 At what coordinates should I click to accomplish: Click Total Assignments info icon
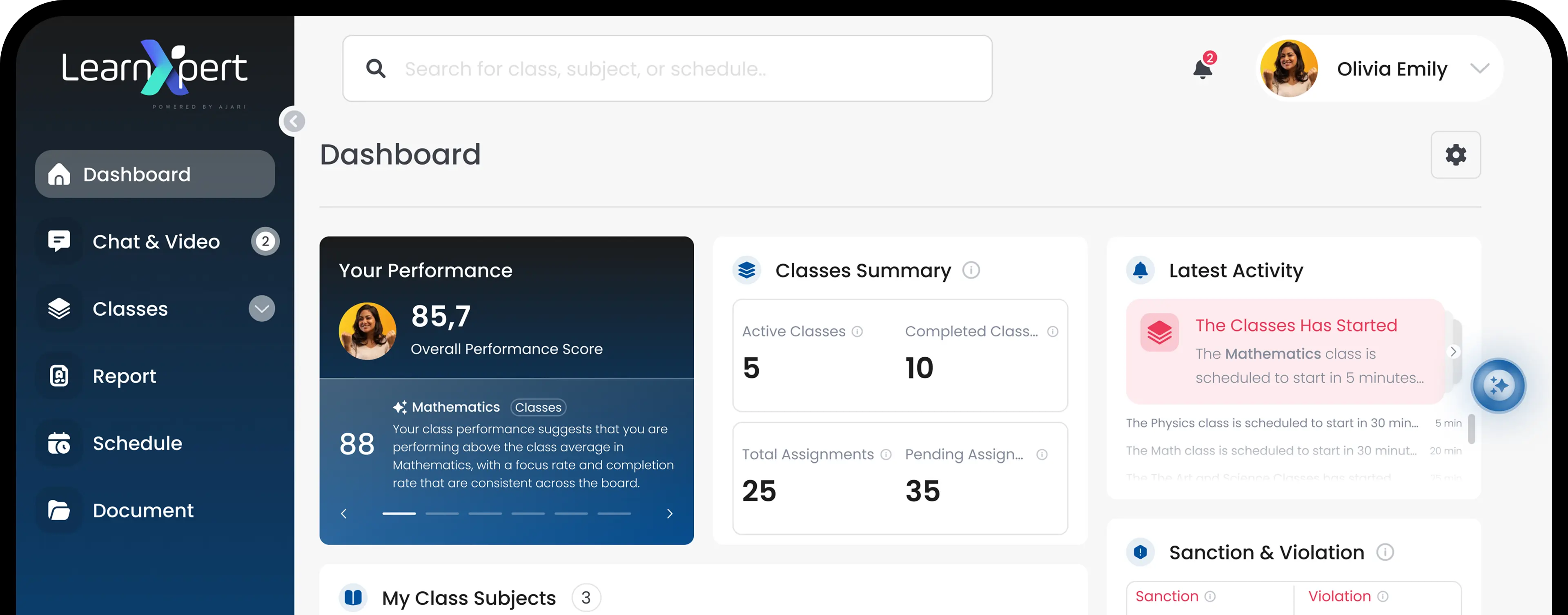click(x=886, y=454)
